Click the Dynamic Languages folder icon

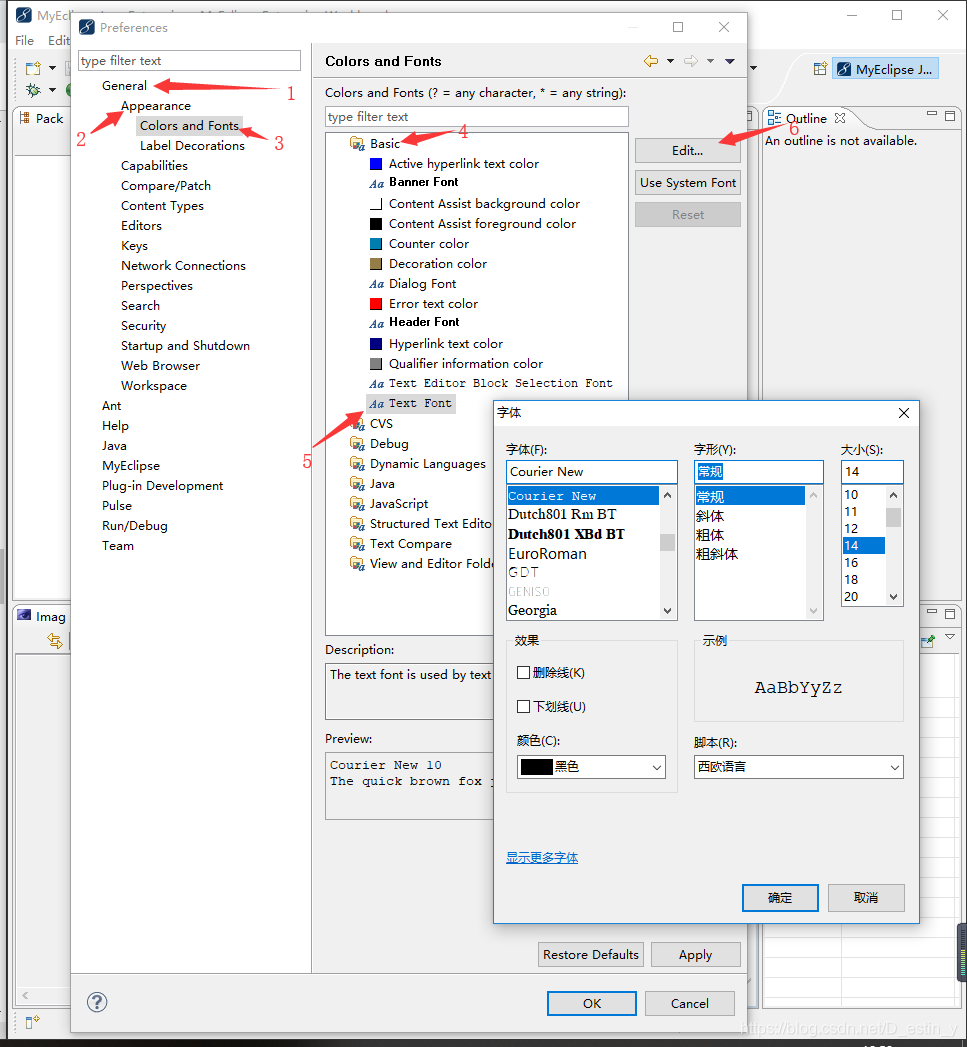tap(357, 464)
